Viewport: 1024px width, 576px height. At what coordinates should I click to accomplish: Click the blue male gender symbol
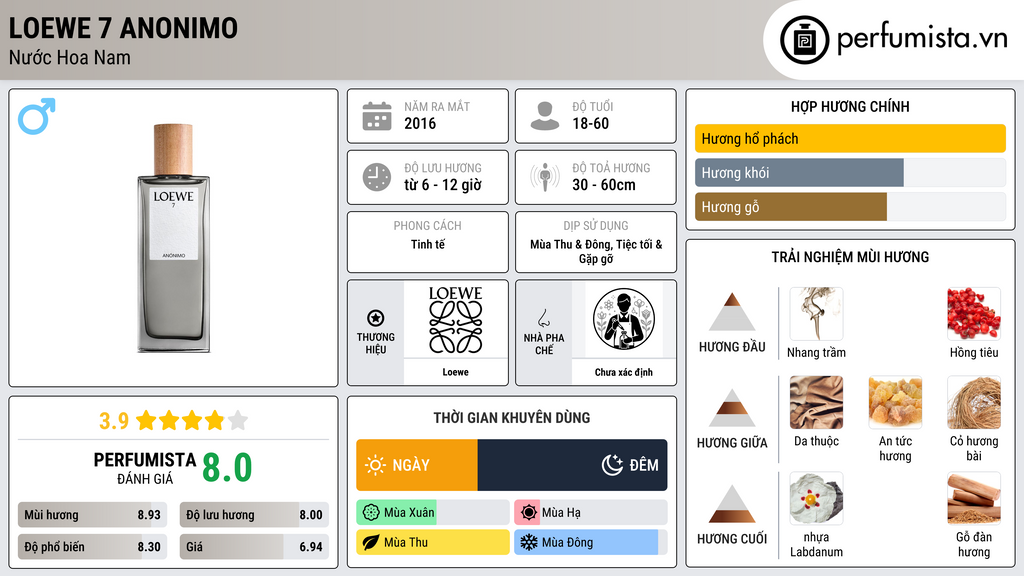pos(37,116)
